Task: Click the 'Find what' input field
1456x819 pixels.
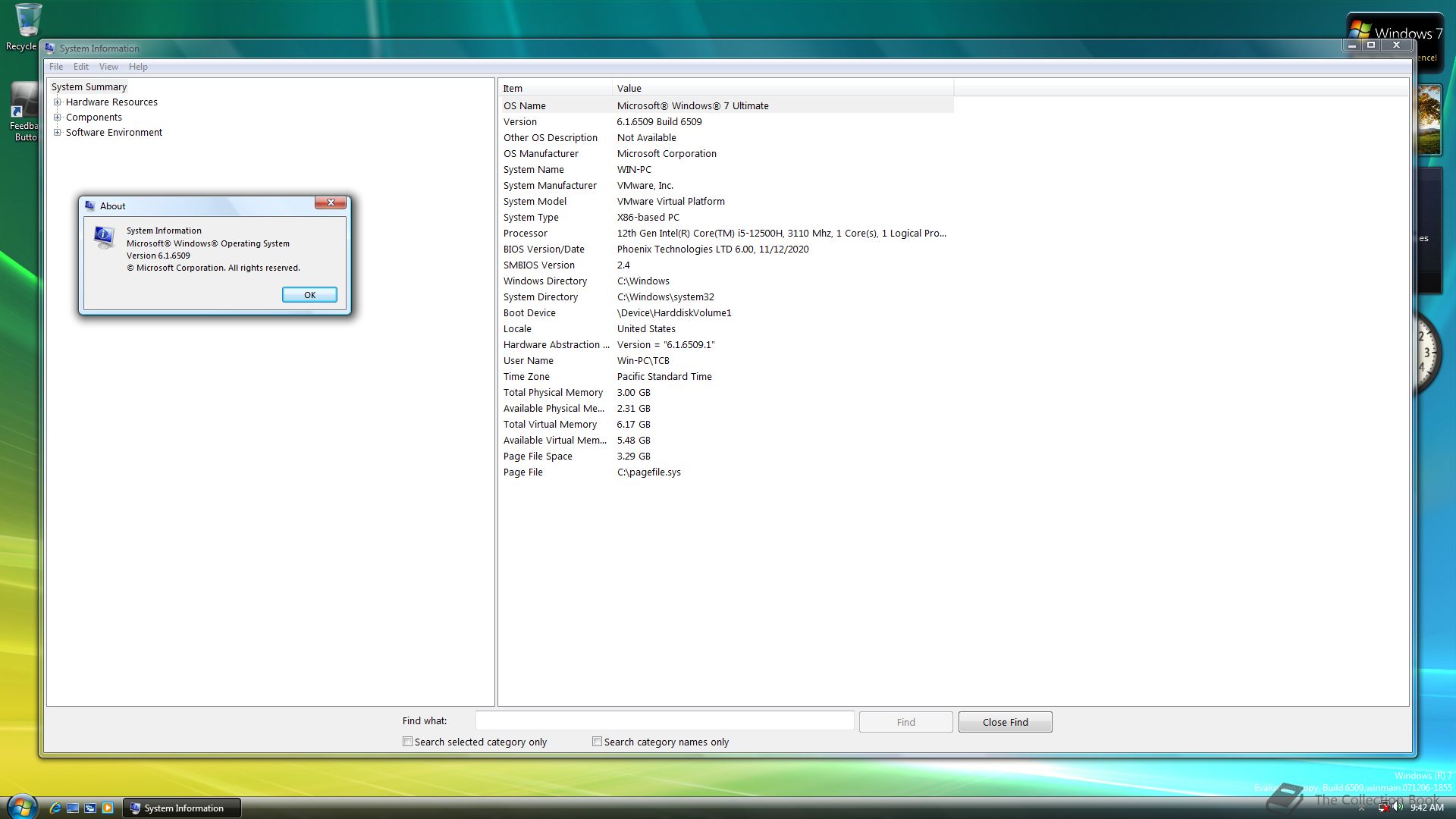Action: [664, 721]
